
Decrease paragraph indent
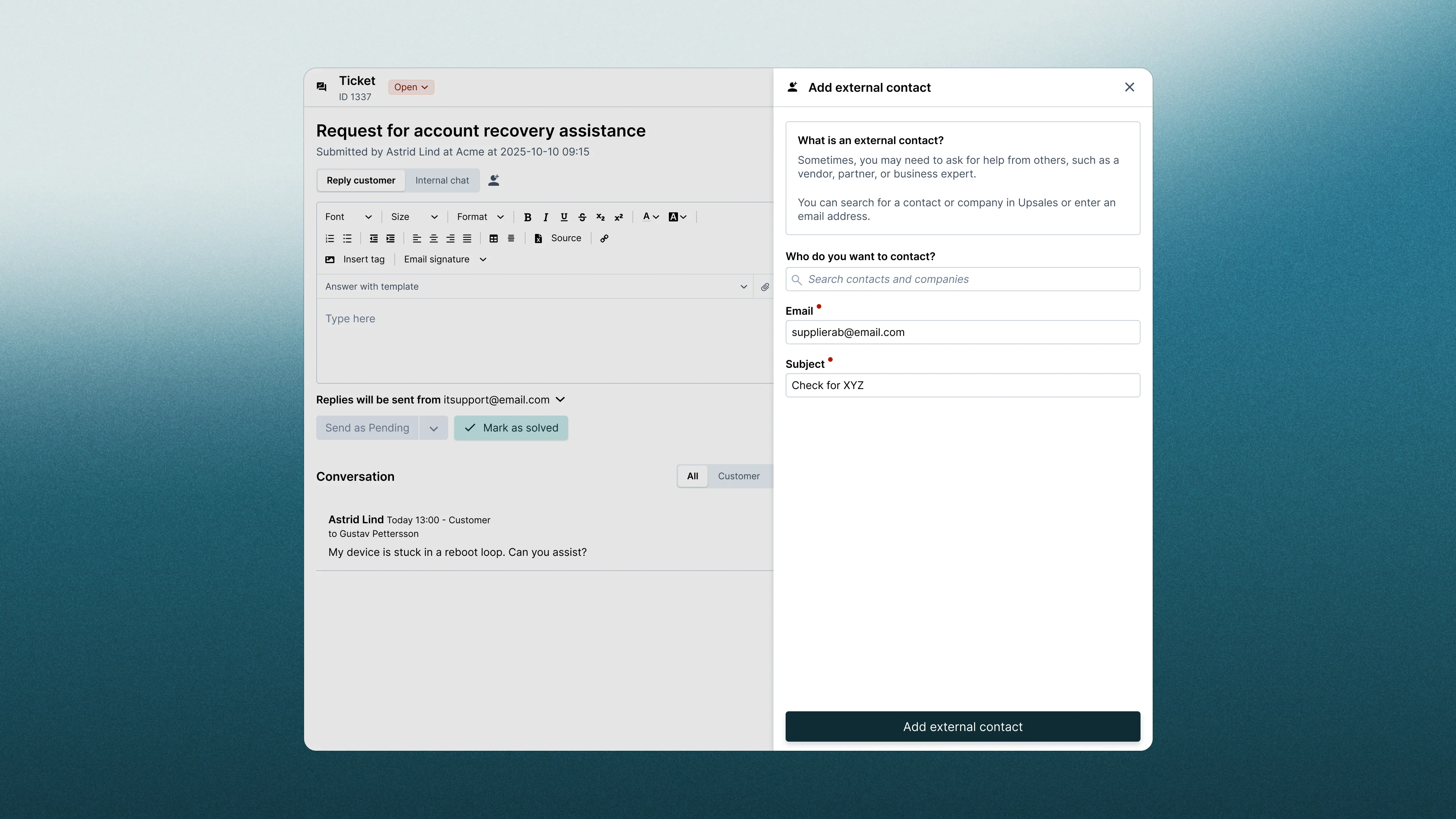[373, 238]
